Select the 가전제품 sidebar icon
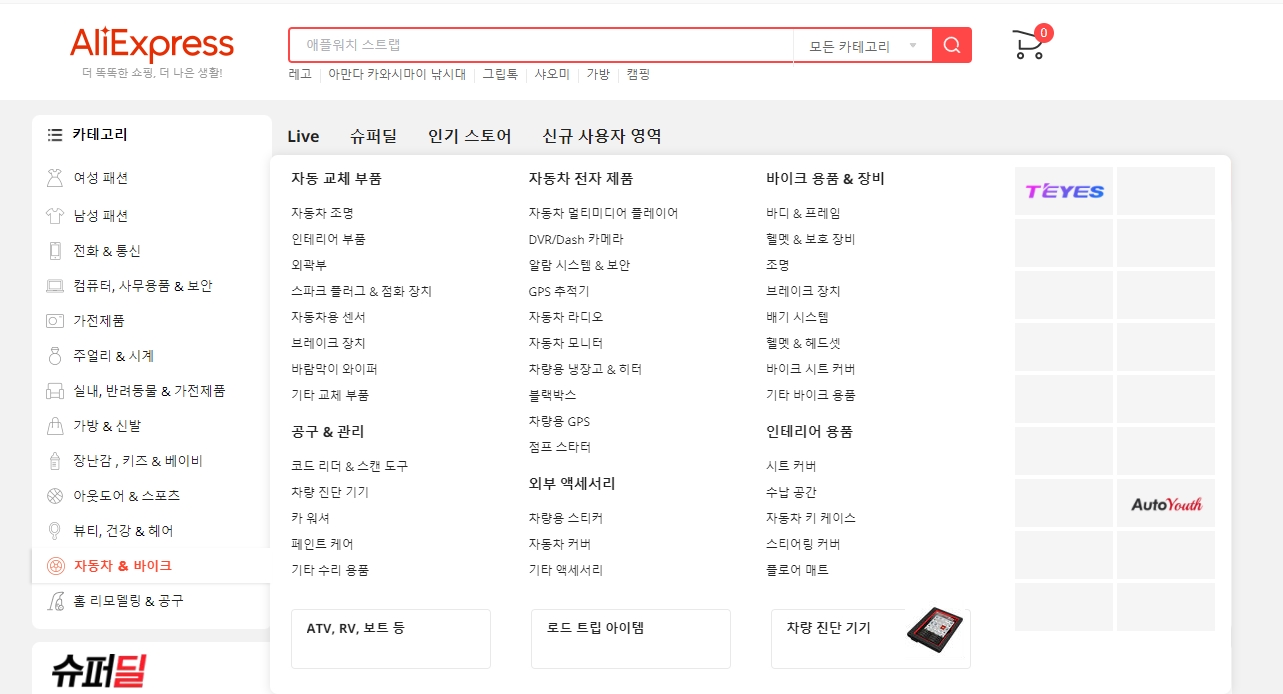Image resolution: width=1283 pixels, height=694 pixels. (x=55, y=320)
